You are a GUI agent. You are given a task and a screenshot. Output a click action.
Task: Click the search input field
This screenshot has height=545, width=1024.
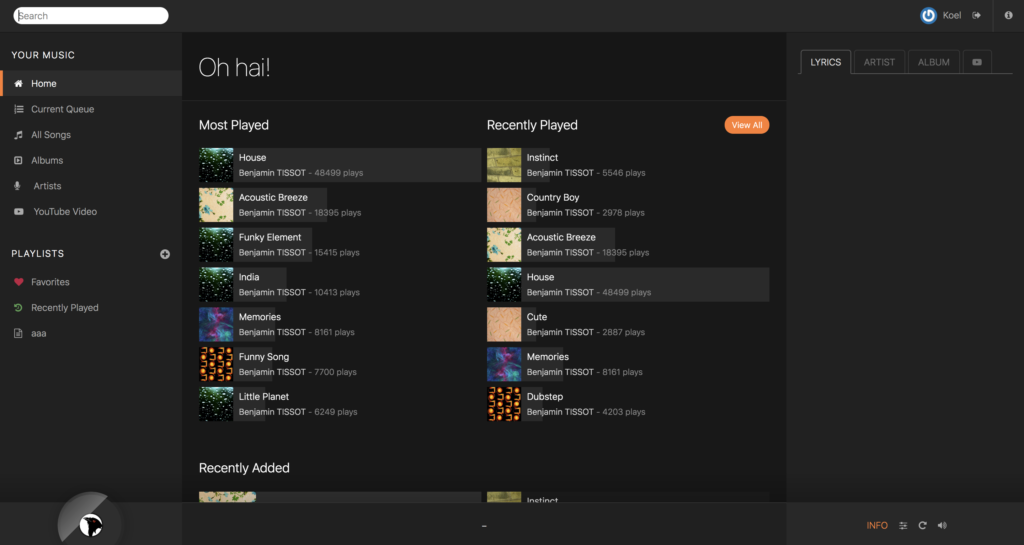click(x=91, y=16)
